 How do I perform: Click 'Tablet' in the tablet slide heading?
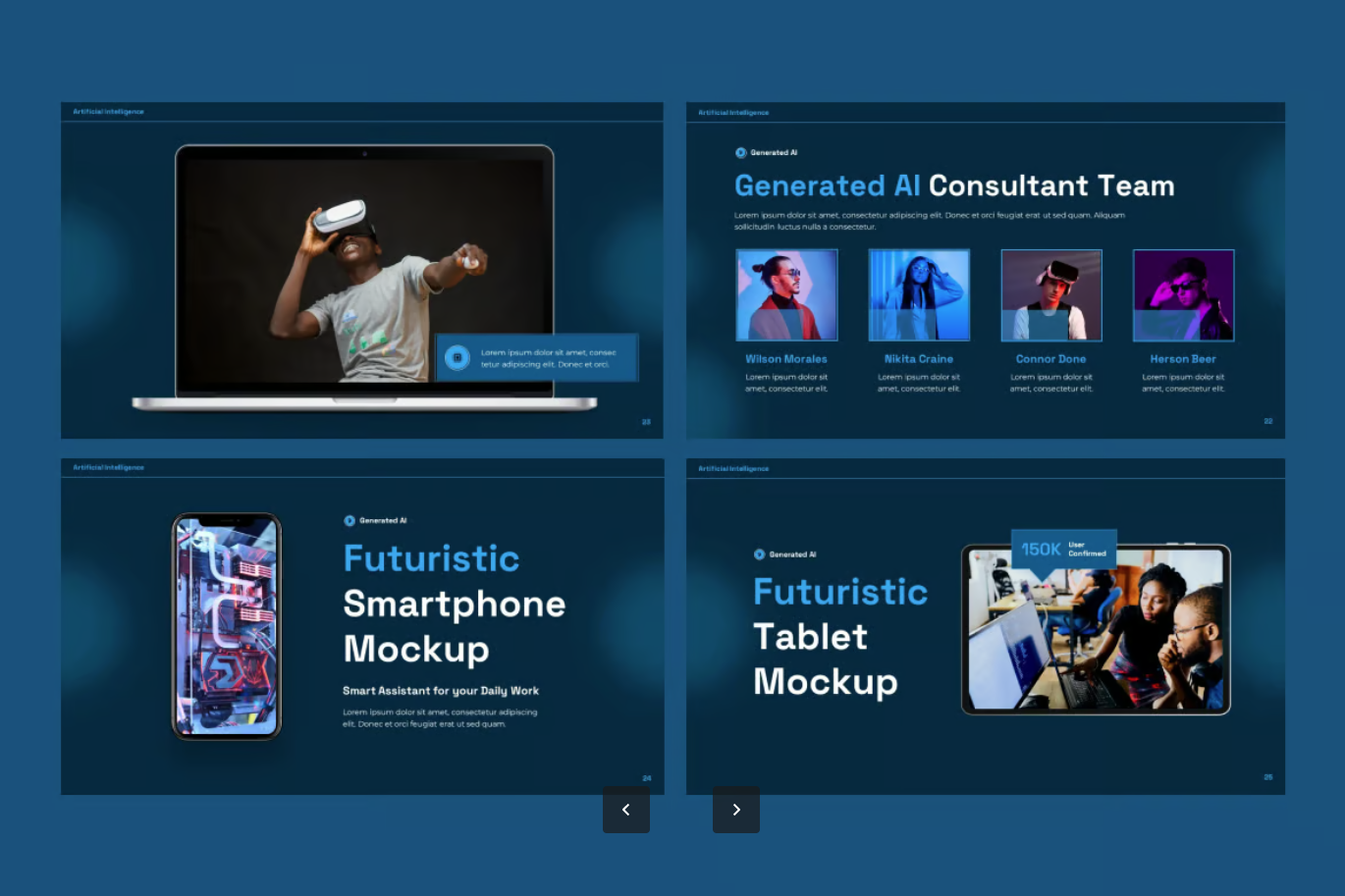[x=810, y=637]
